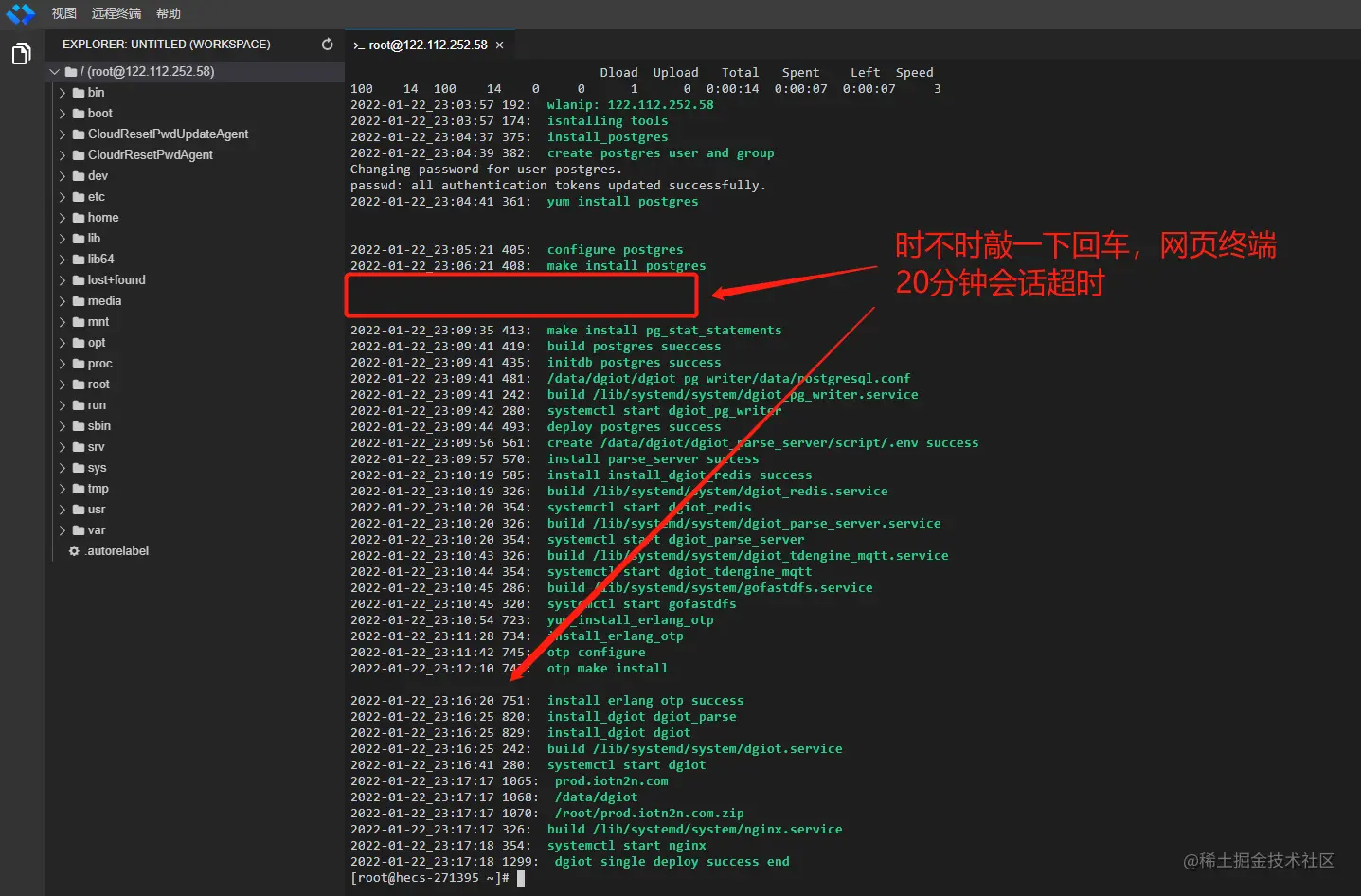The height and width of the screenshot is (896, 1361).
Task: Click terminal line 'systemctl start gofastdfs'
Action: pyautogui.click(x=641, y=604)
